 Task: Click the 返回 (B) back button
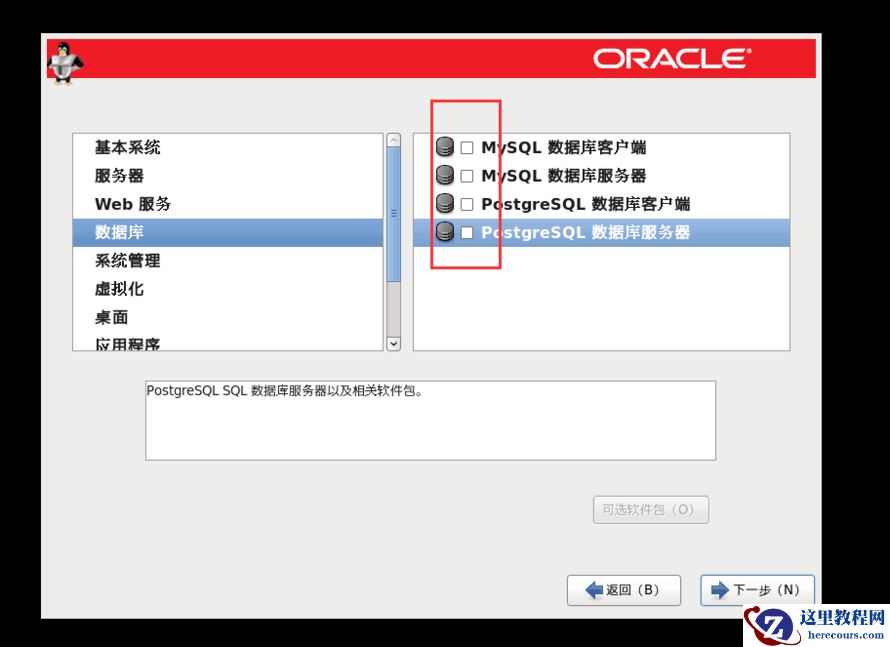point(624,590)
